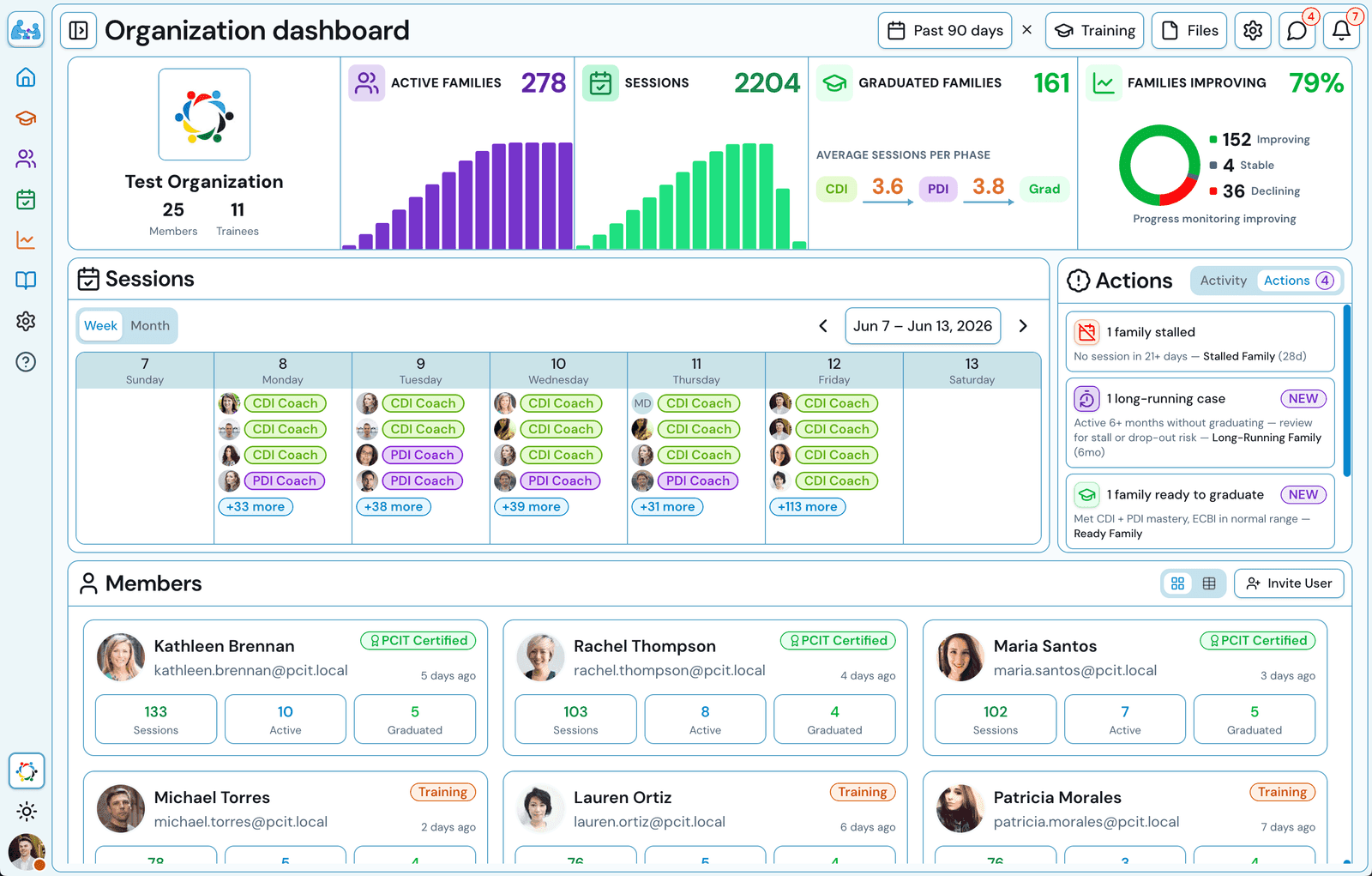Open the calendar sessions icon in sidebar
Screen dimensions: 1372x876
[x=26, y=200]
